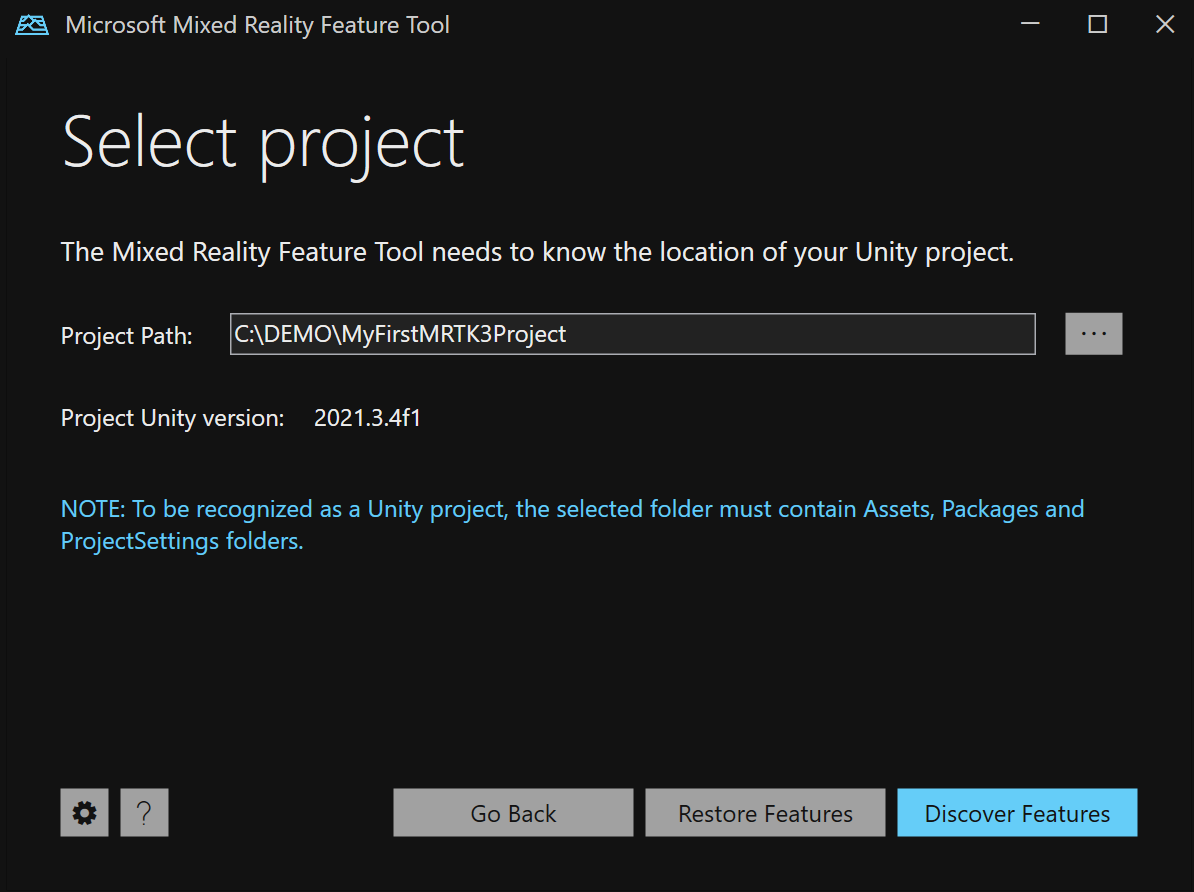1194x892 pixels.
Task: Click the maximize icon in the title bar
Action: pyautogui.click(x=1097, y=24)
